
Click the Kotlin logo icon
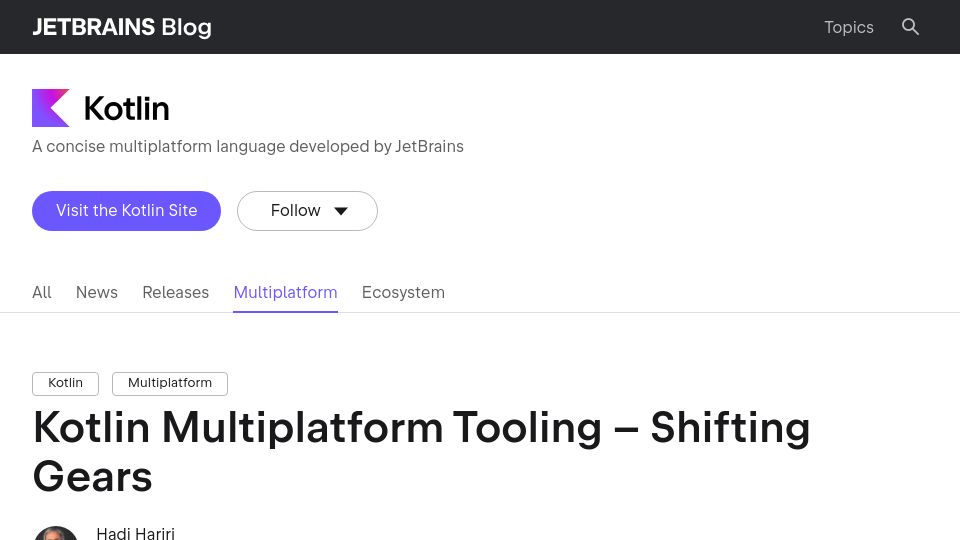(x=51, y=108)
